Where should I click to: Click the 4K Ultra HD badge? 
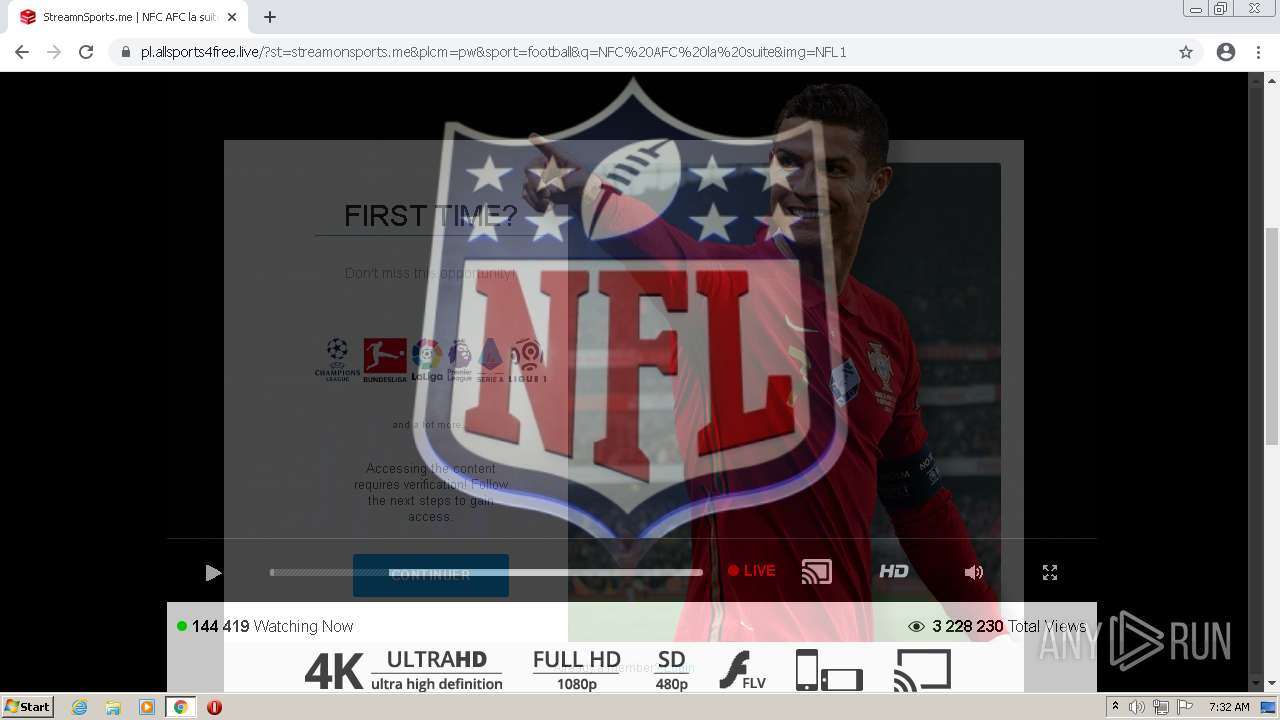pos(403,671)
